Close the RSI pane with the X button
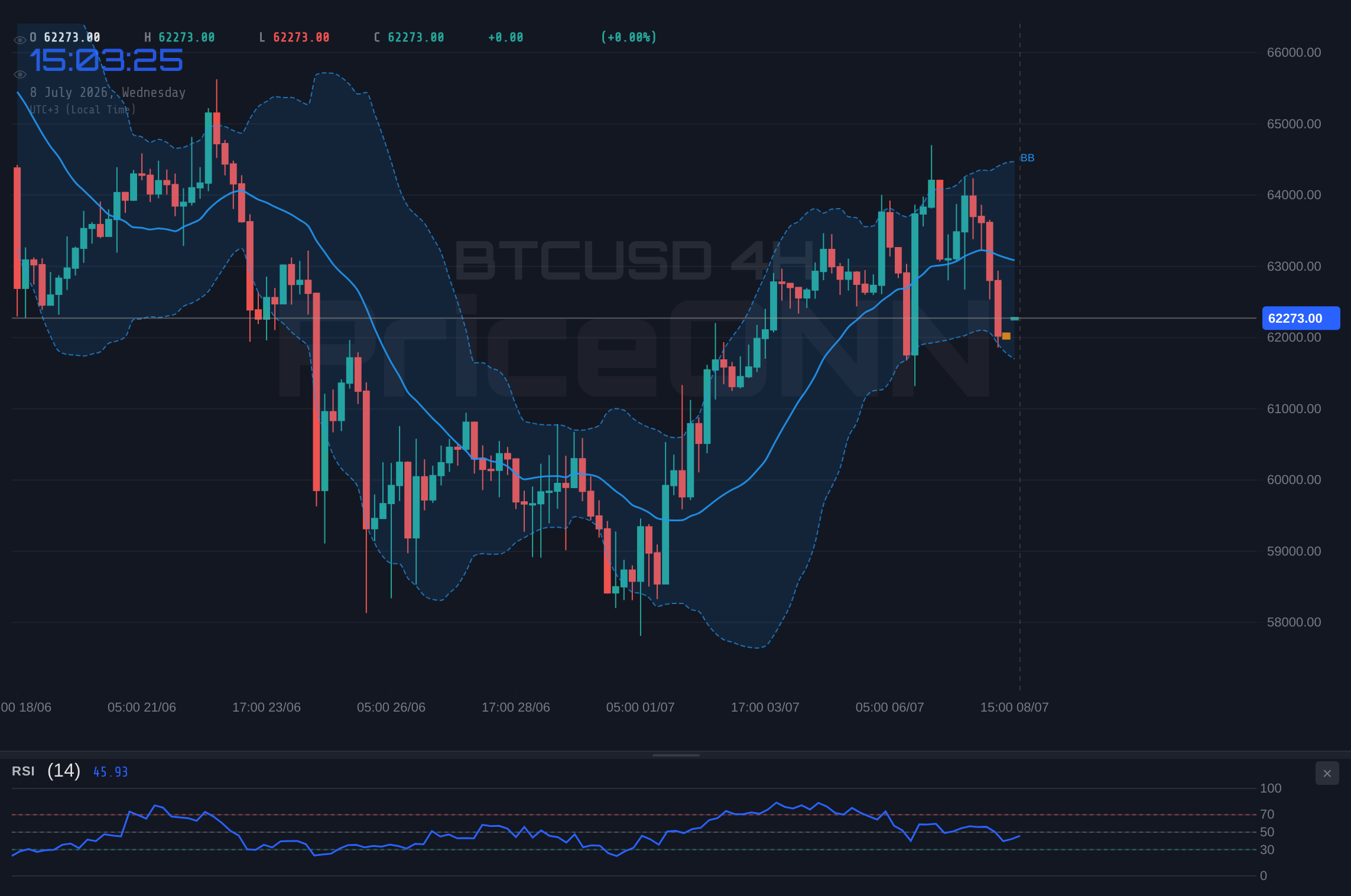 (1327, 773)
